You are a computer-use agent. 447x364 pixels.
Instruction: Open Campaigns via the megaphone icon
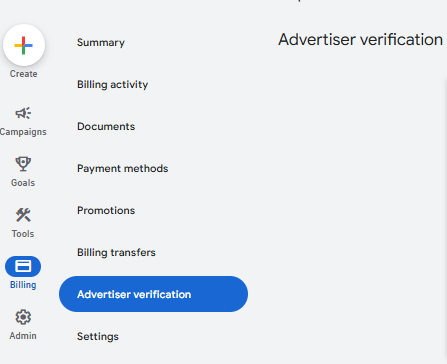pyautogui.click(x=23, y=113)
